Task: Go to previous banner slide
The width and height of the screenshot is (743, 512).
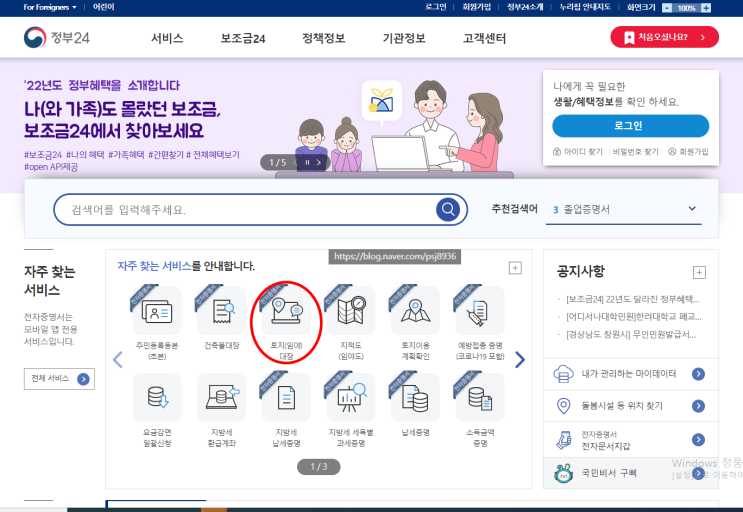Action: [295, 162]
